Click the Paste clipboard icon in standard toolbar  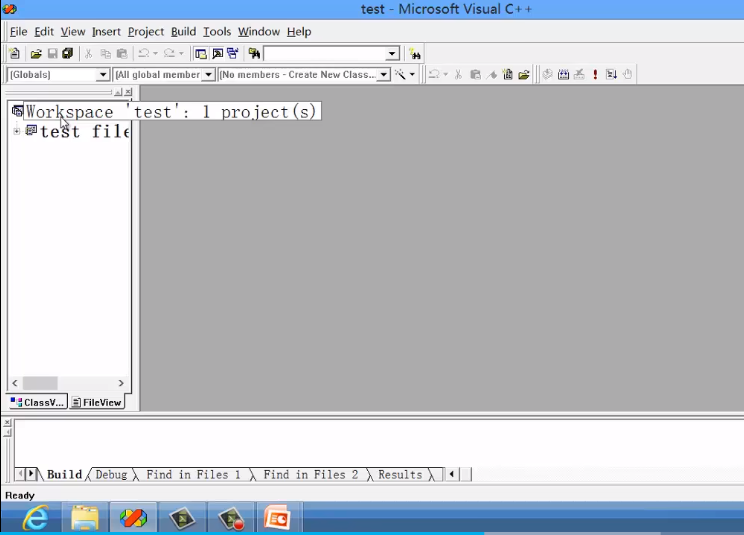point(122,54)
